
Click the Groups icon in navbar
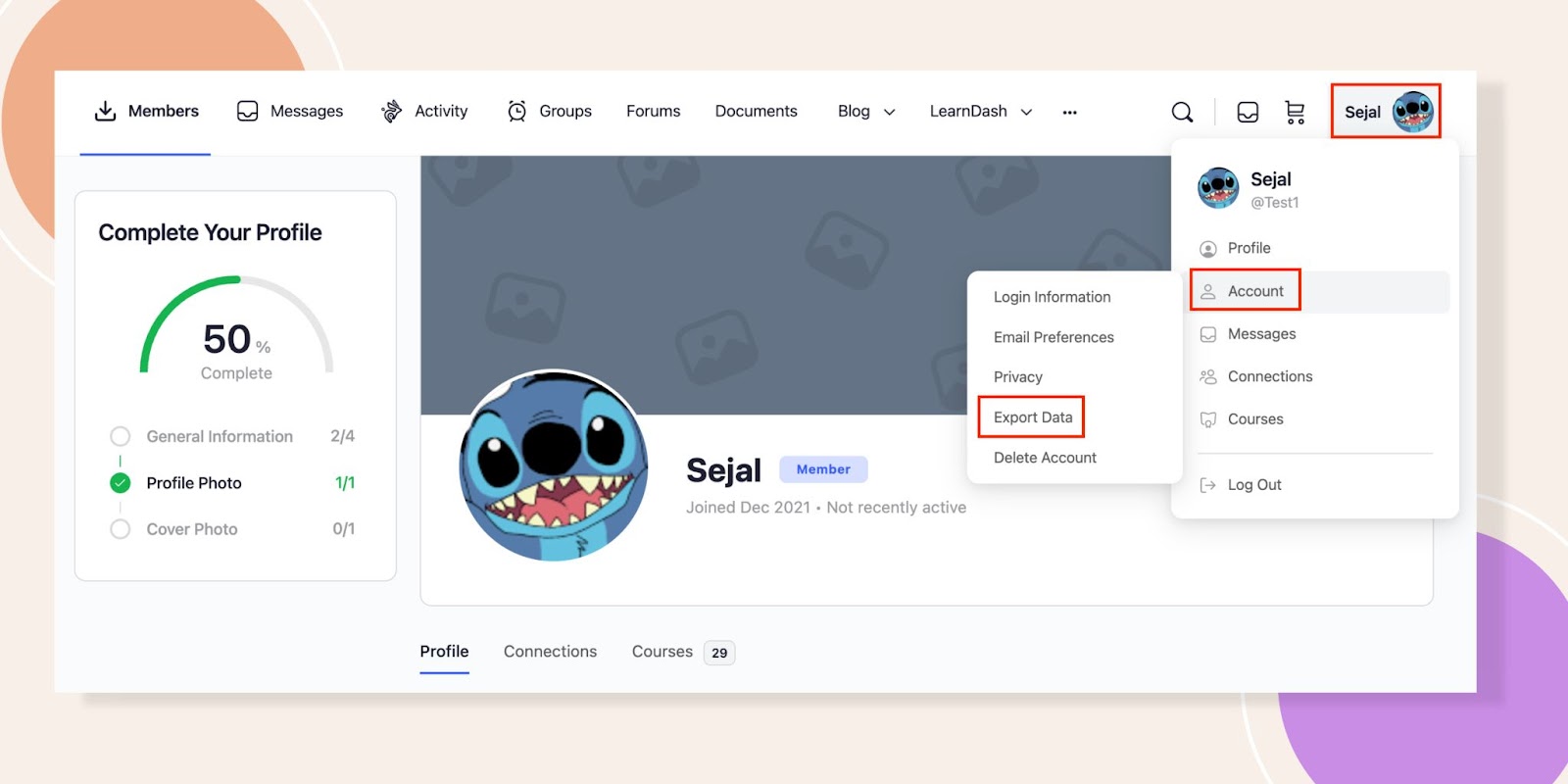(516, 111)
